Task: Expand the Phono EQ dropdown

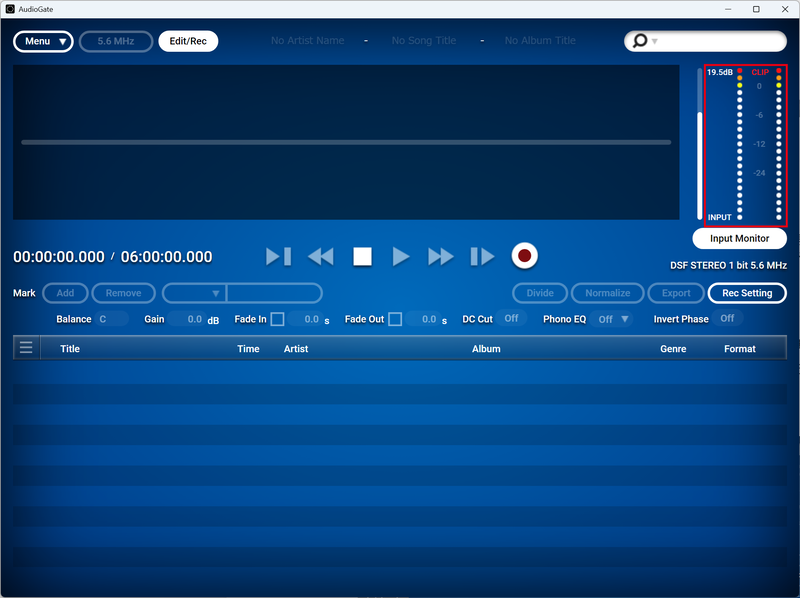Action: tap(612, 319)
